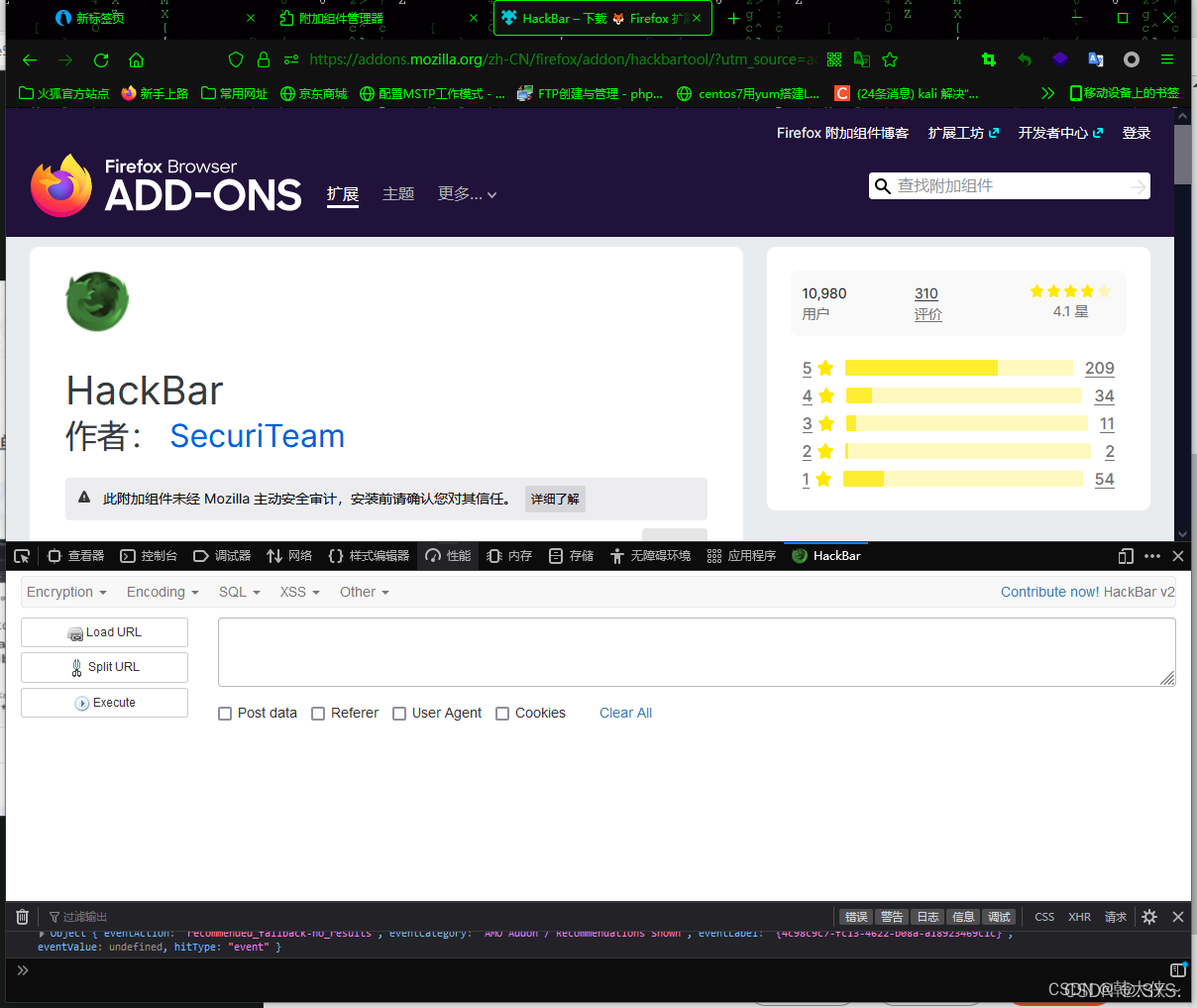Switch to the 查看器 devtools tab
This screenshot has height=1008, width=1197.
(76, 556)
